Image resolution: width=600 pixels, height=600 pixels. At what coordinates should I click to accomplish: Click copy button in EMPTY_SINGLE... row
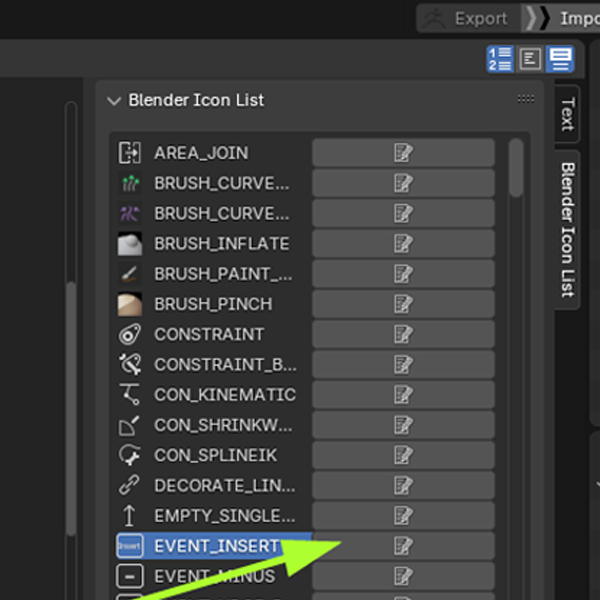pyautogui.click(x=403, y=515)
